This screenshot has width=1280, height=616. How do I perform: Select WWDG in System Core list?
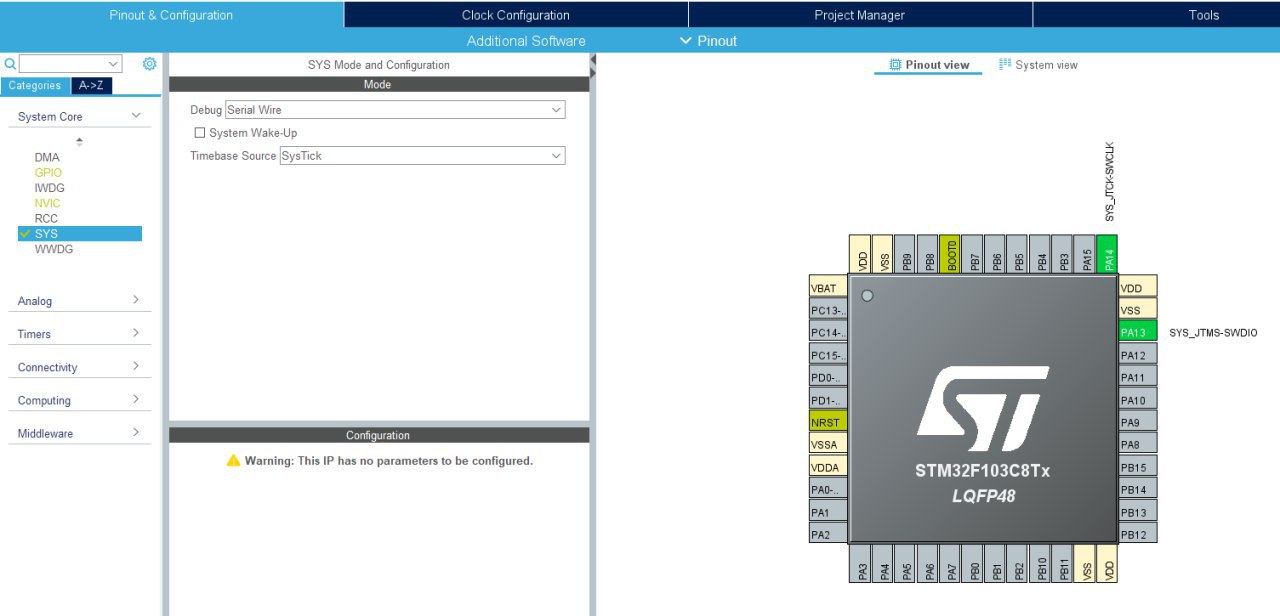pyautogui.click(x=53, y=249)
